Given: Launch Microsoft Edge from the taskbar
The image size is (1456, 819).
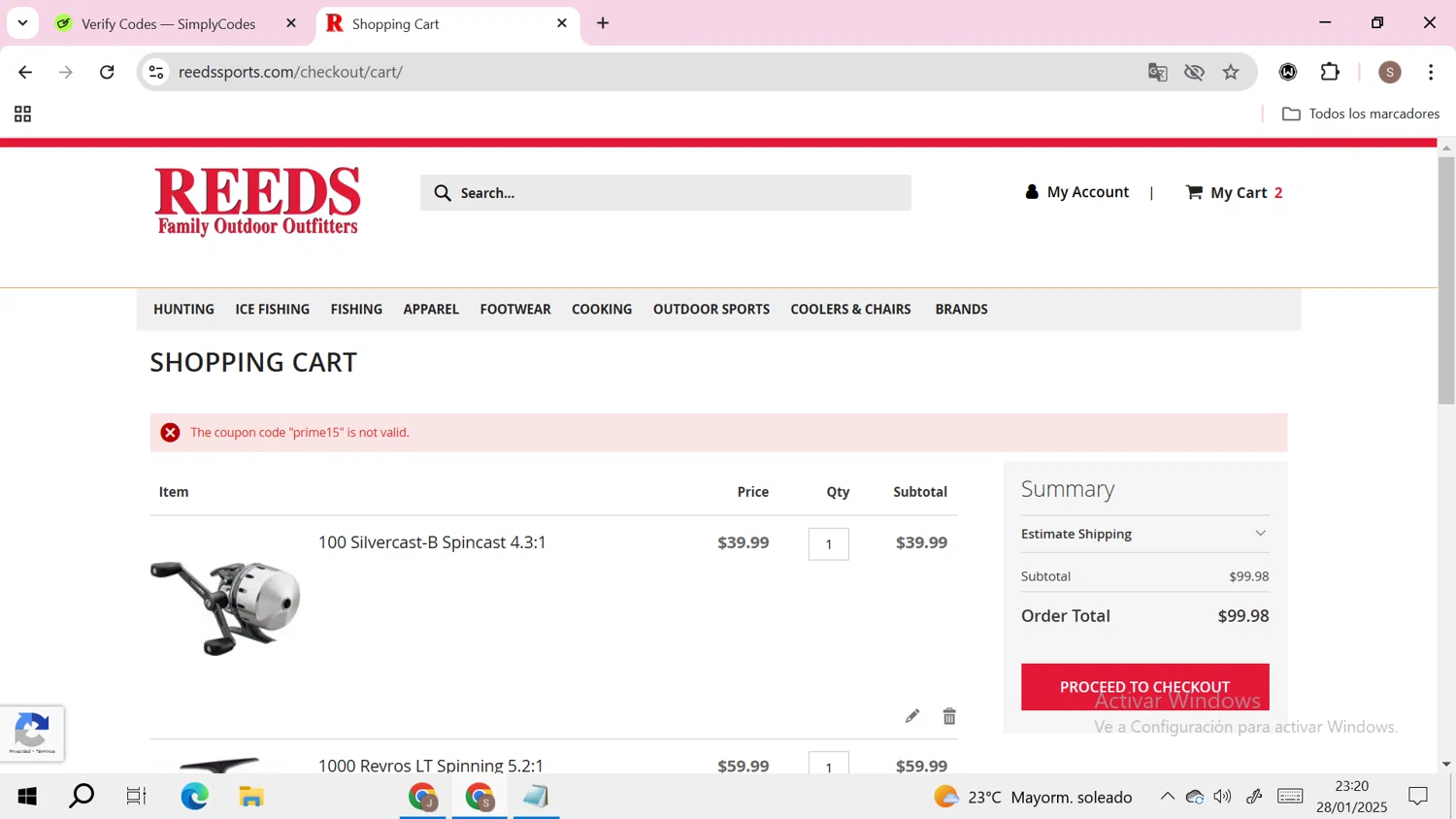Looking at the screenshot, I should pos(194,797).
